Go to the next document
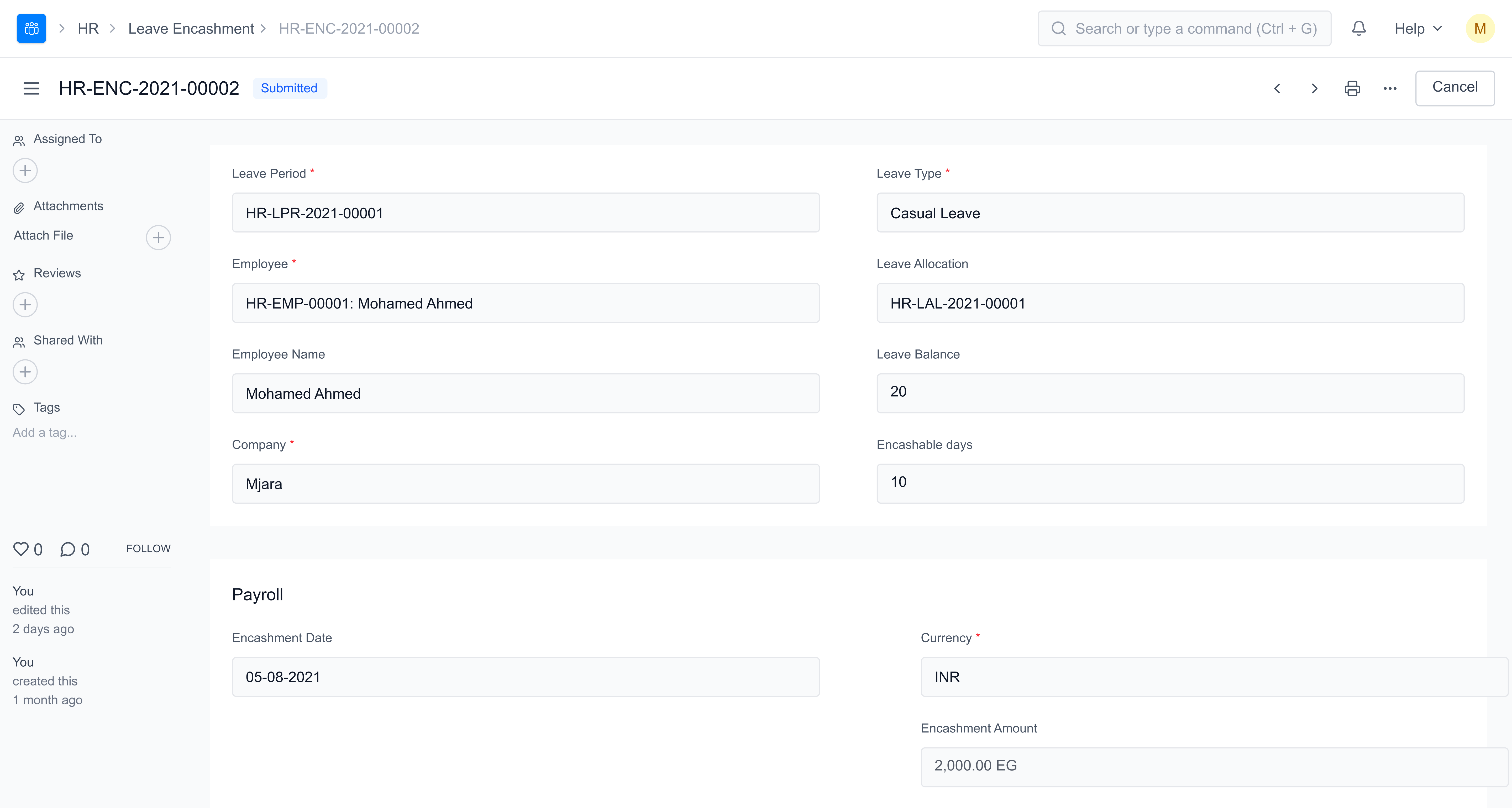 click(1314, 88)
